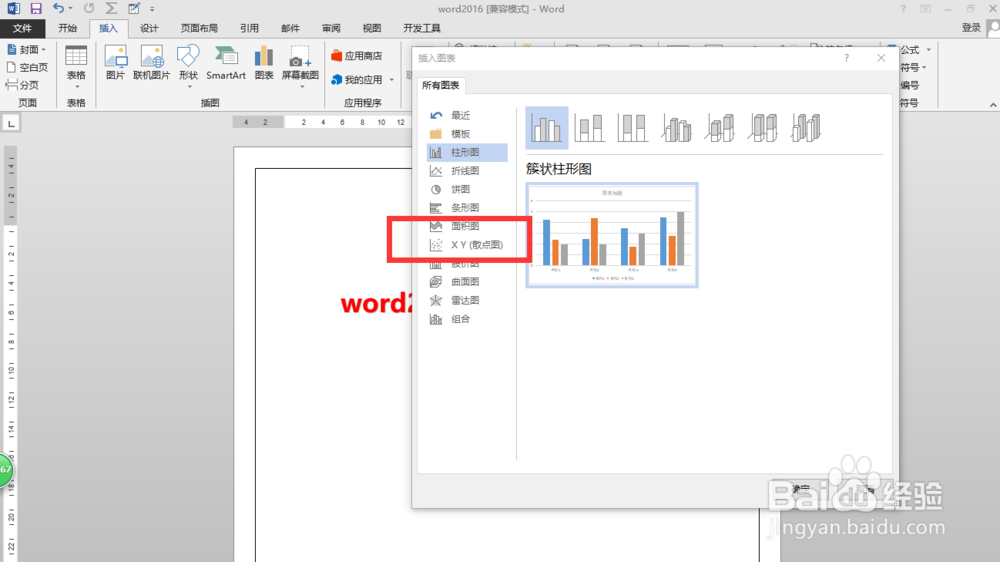This screenshot has width=1000, height=562.
Task: Expand the My Apps dropdown arrow
Action: [392, 80]
